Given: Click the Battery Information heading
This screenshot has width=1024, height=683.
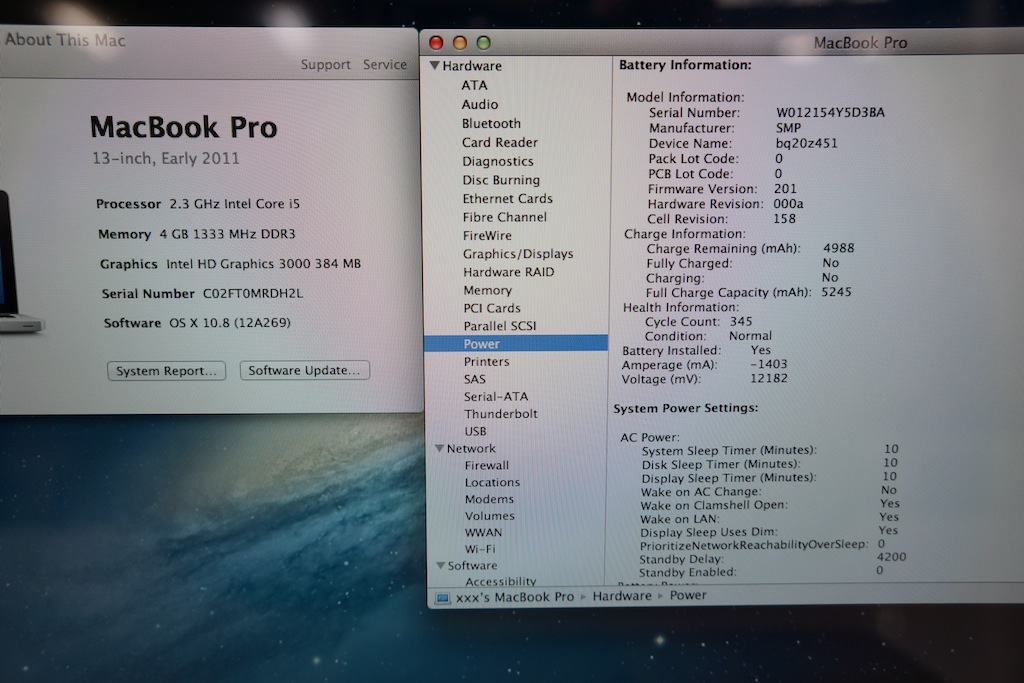Looking at the screenshot, I should (685, 65).
